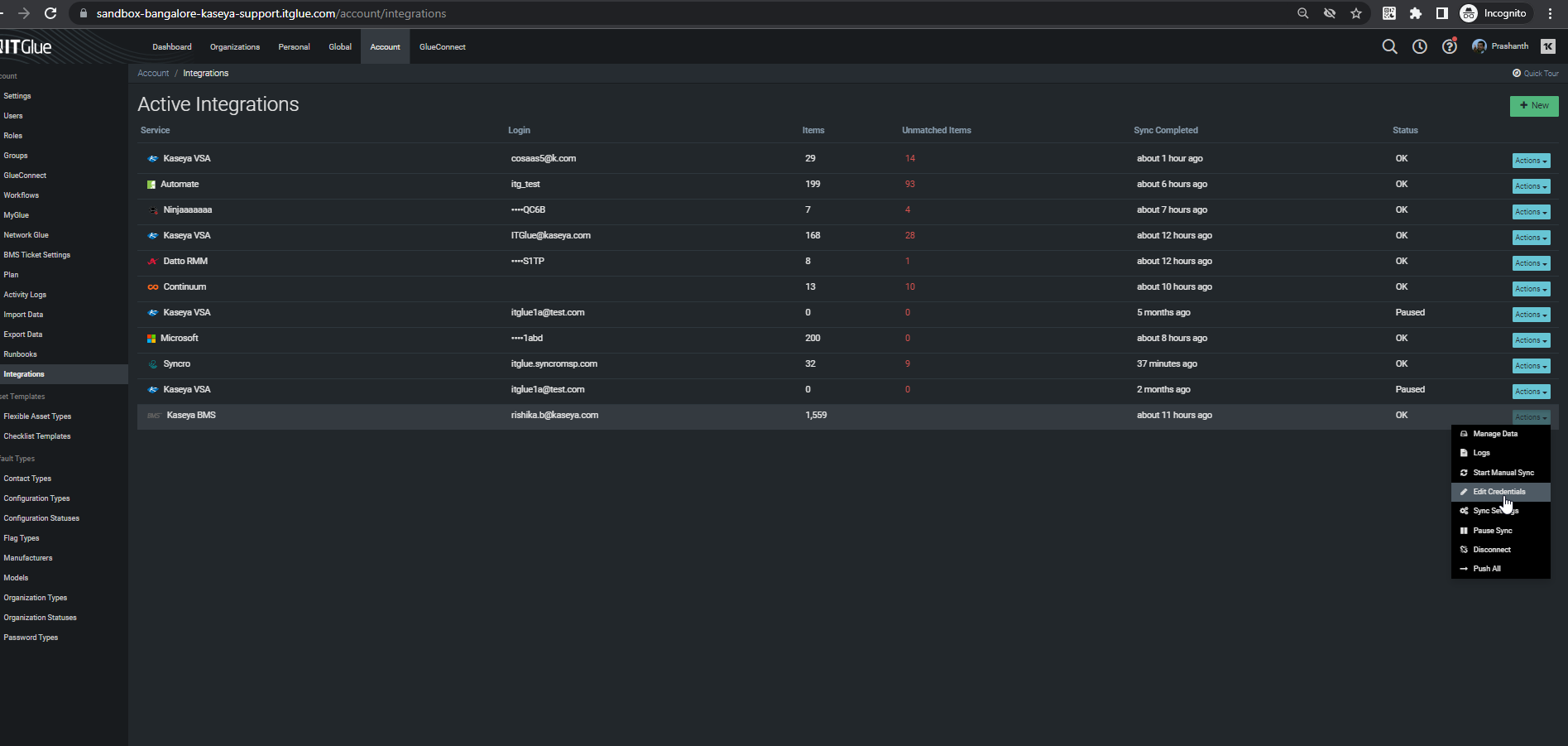1568x746 pixels.
Task: Click the Syncro service icon
Action: point(153,364)
